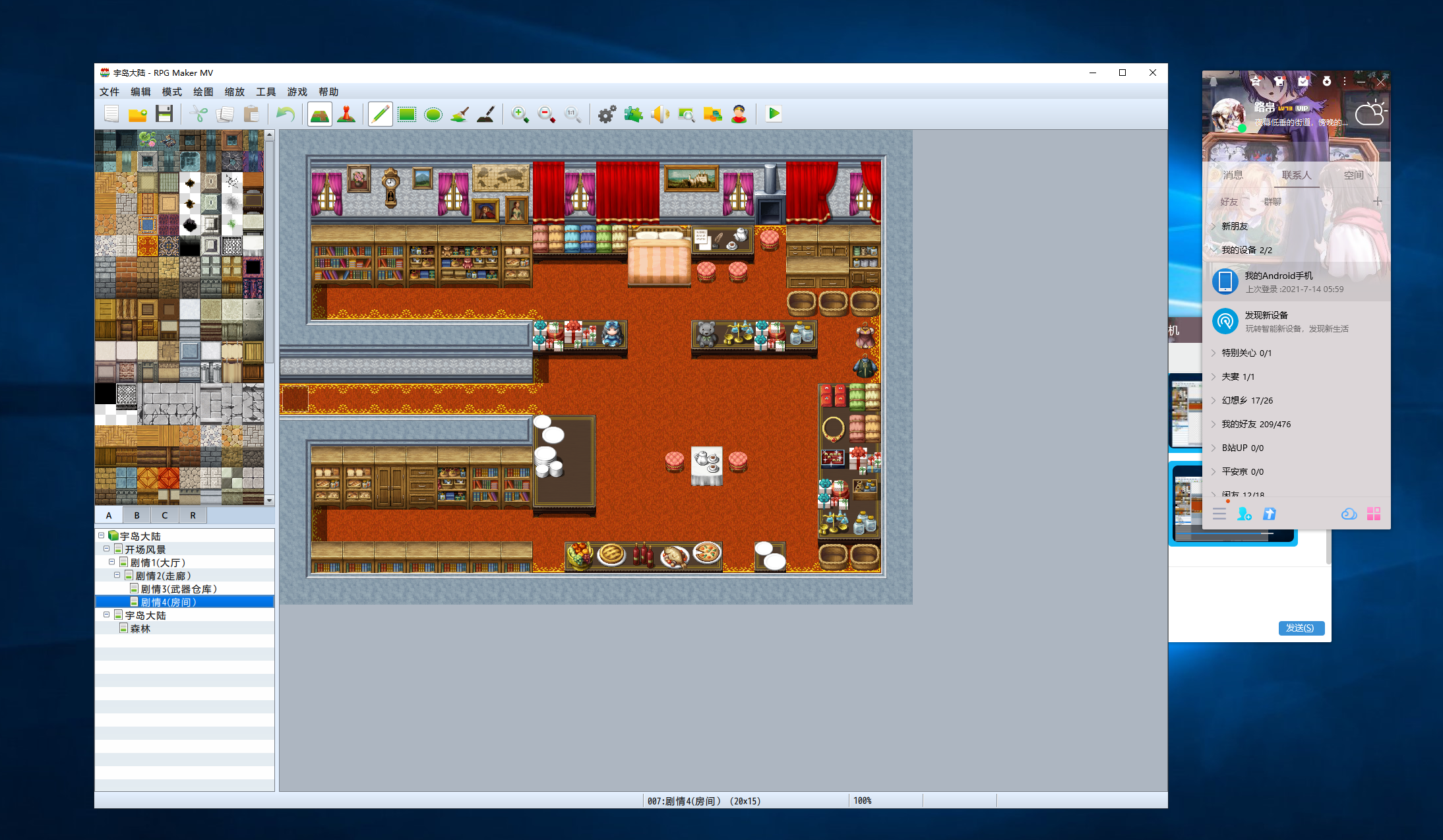Pick the black tile in palette
The image size is (1443, 840).
pos(105,394)
